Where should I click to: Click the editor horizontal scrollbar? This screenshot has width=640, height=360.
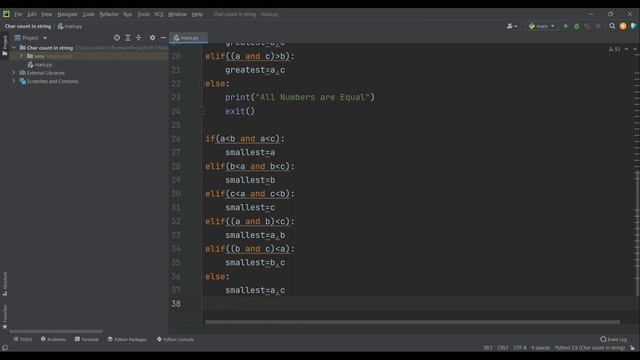click(412, 322)
